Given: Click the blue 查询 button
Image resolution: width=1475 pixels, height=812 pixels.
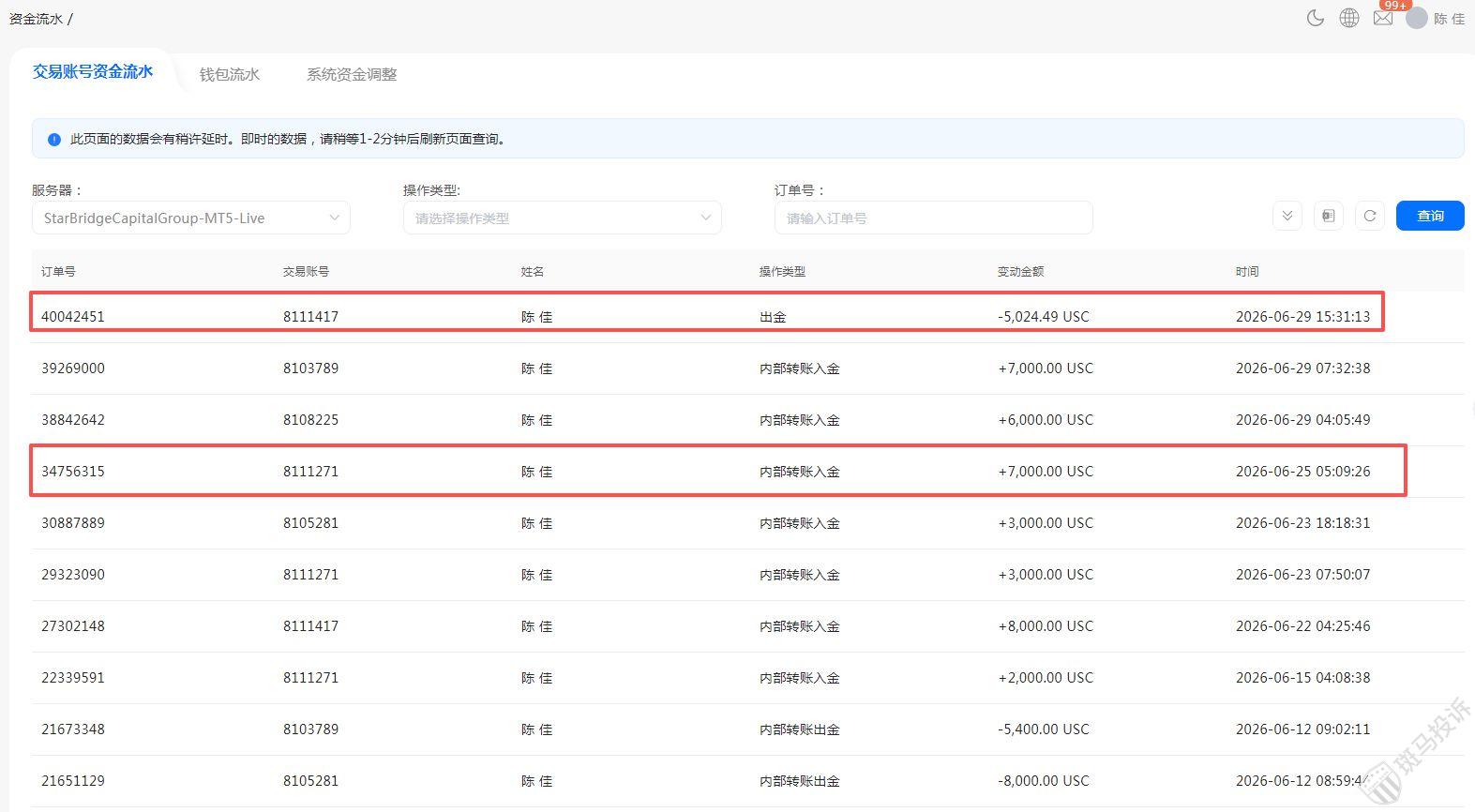Looking at the screenshot, I should click(x=1430, y=216).
